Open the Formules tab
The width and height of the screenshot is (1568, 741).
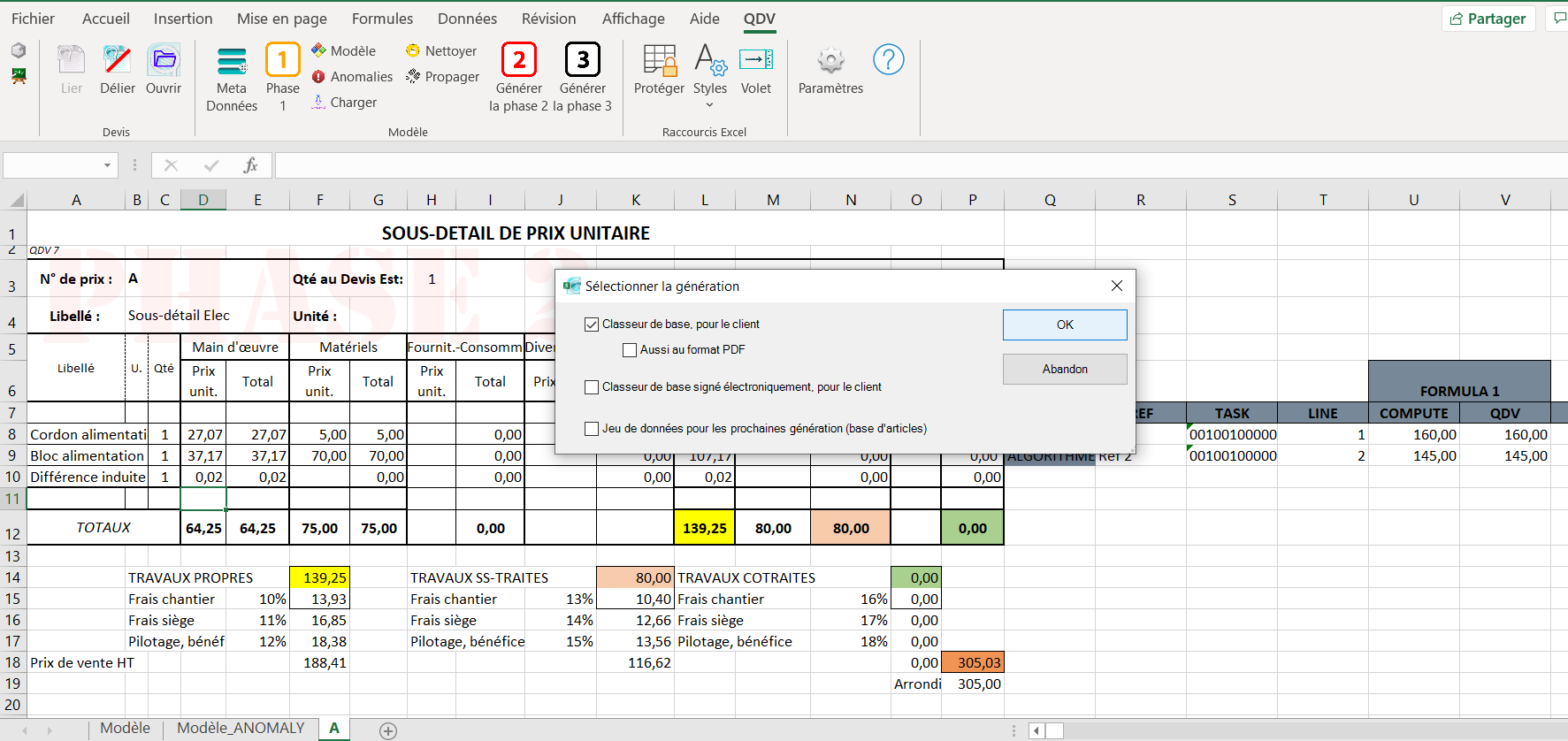(x=382, y=19)
